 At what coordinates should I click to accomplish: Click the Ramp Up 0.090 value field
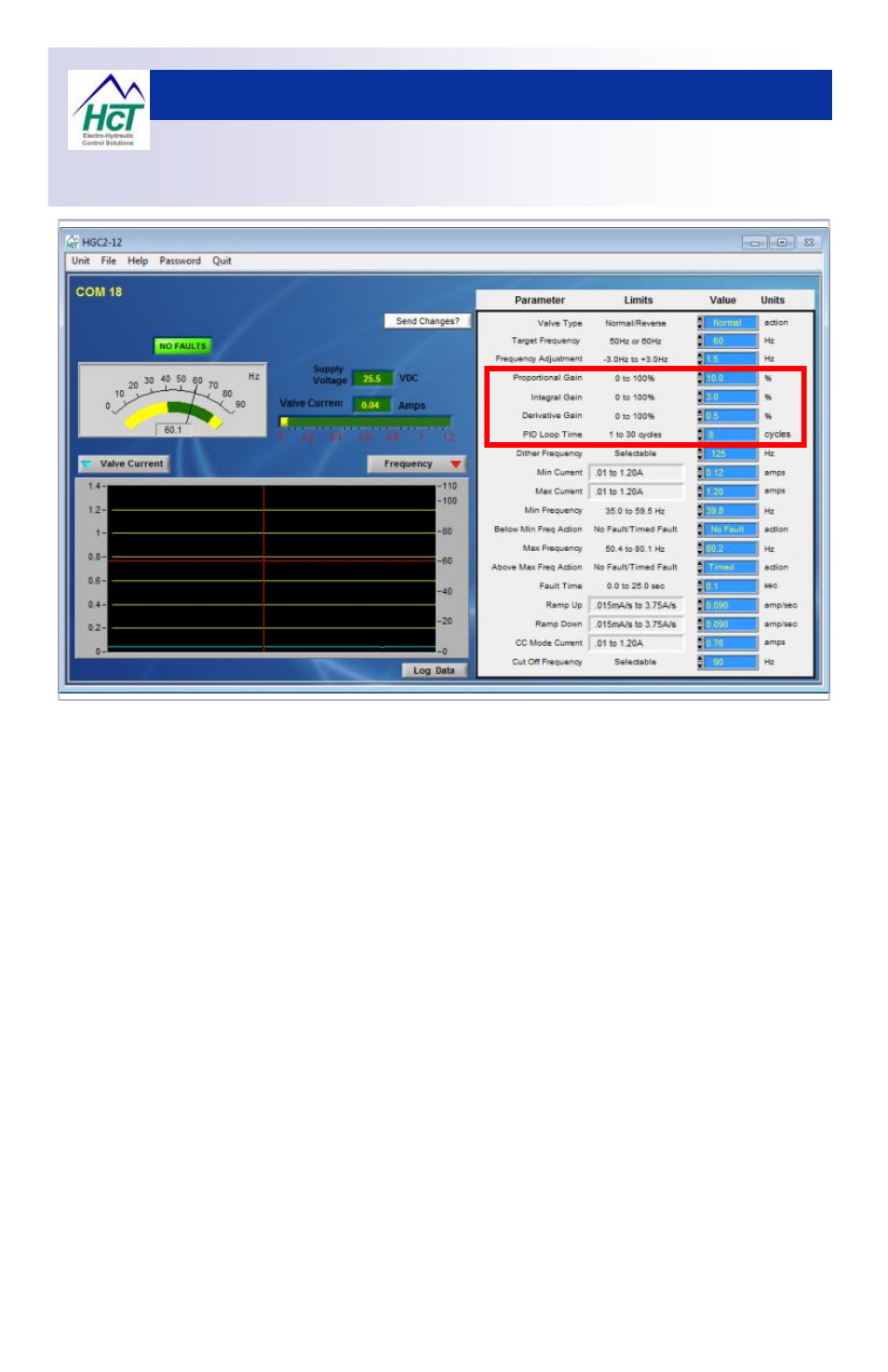point(731,605)
